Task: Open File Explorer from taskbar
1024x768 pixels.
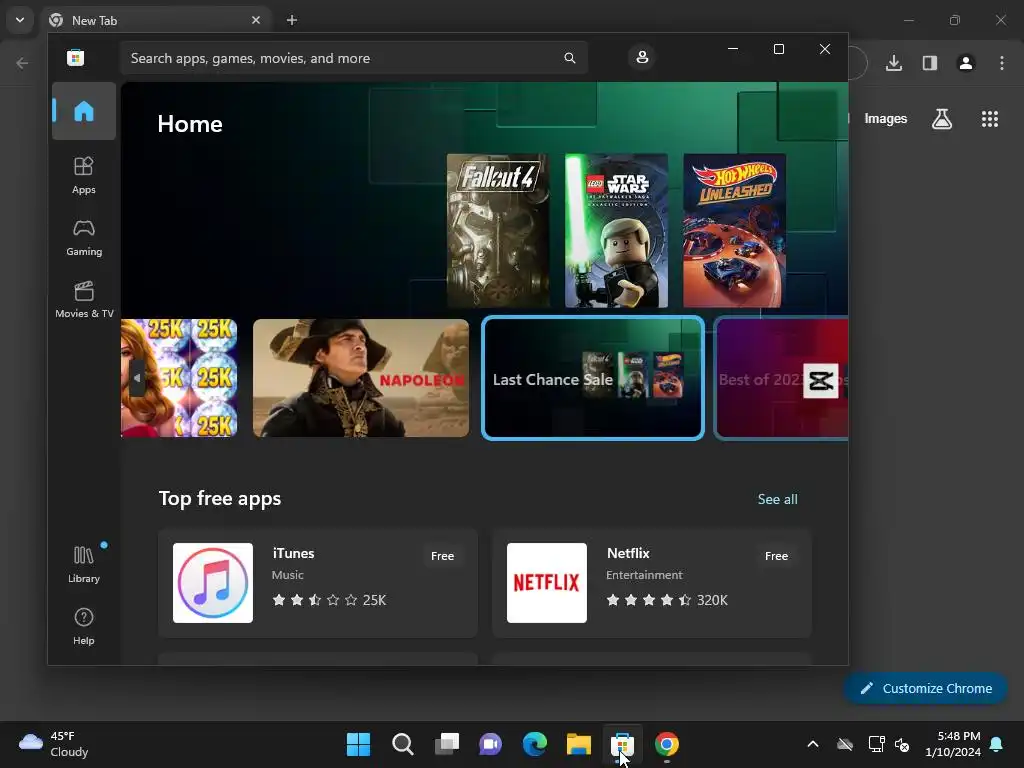Action: (x=579, y=744)
